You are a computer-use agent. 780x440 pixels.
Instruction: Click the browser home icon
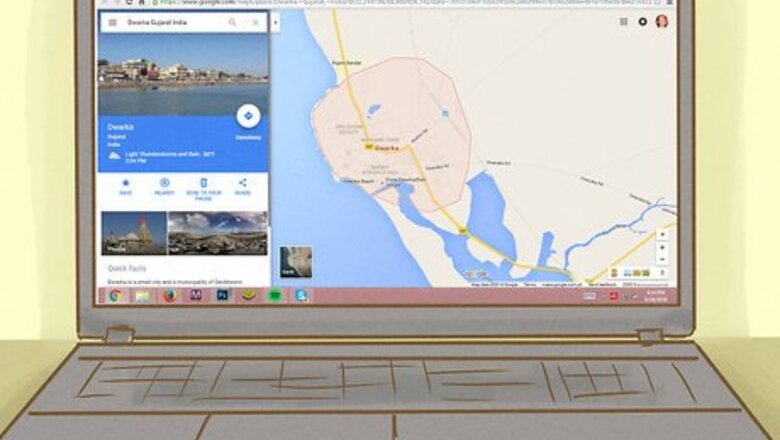pos(142,2)
